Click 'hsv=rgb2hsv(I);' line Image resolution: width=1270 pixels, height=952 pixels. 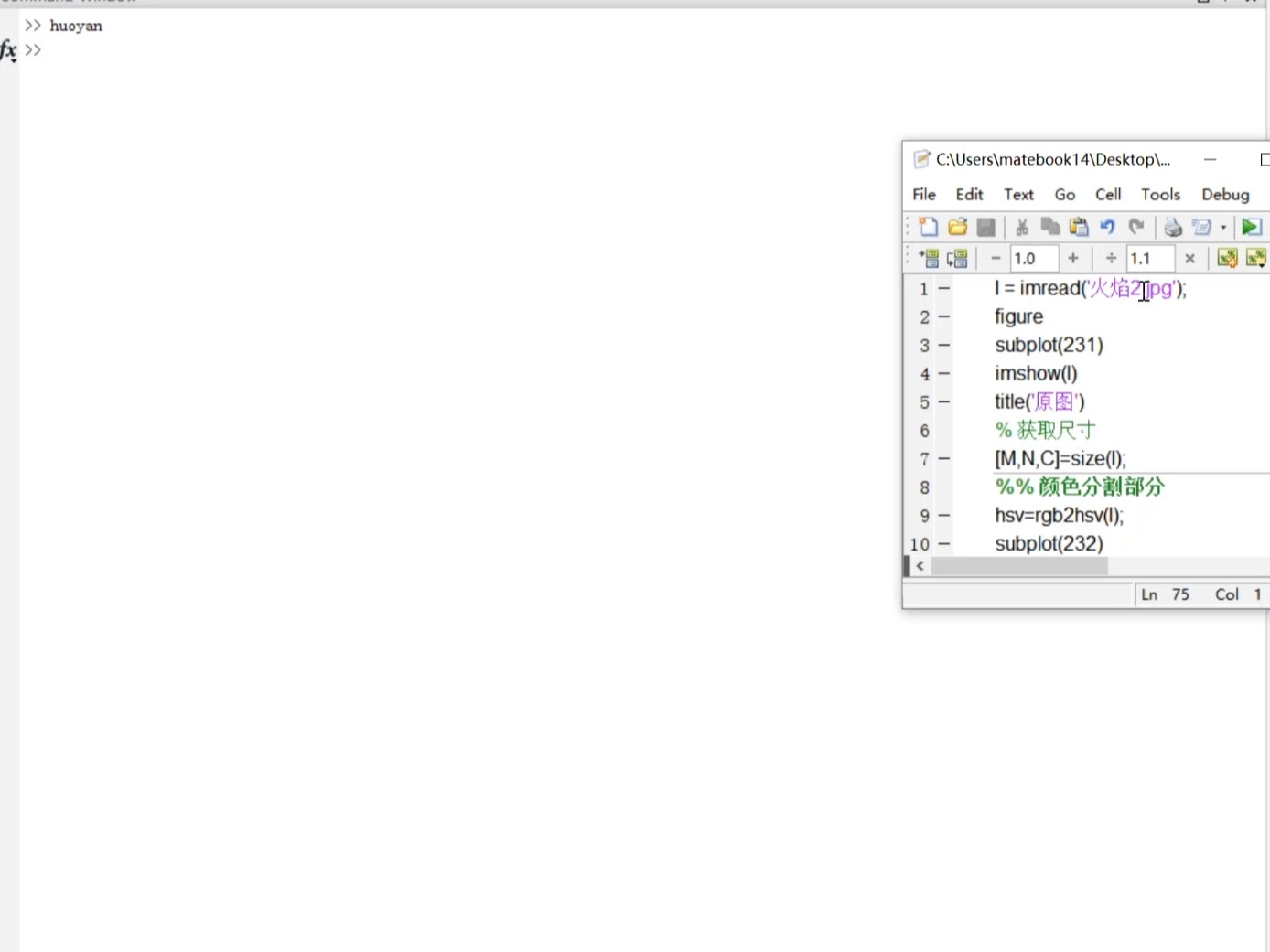[1059, 516]
